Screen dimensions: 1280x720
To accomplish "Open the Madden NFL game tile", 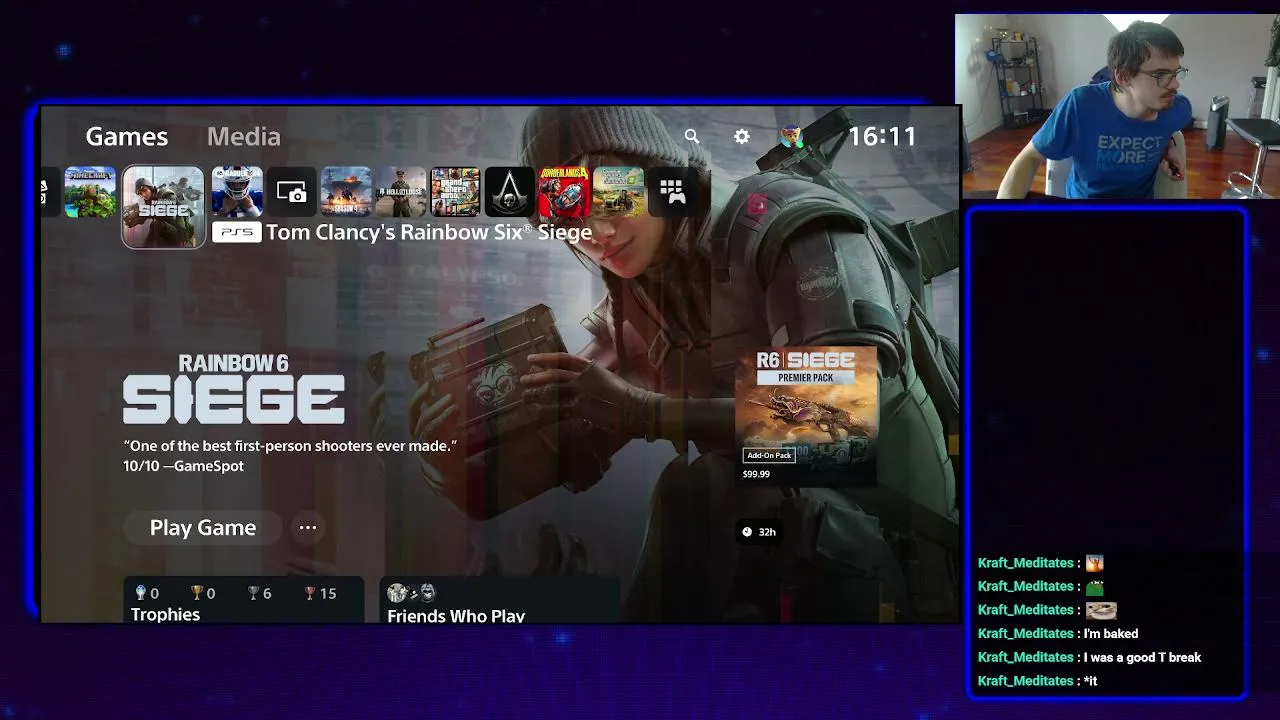I will coord(237,192).
